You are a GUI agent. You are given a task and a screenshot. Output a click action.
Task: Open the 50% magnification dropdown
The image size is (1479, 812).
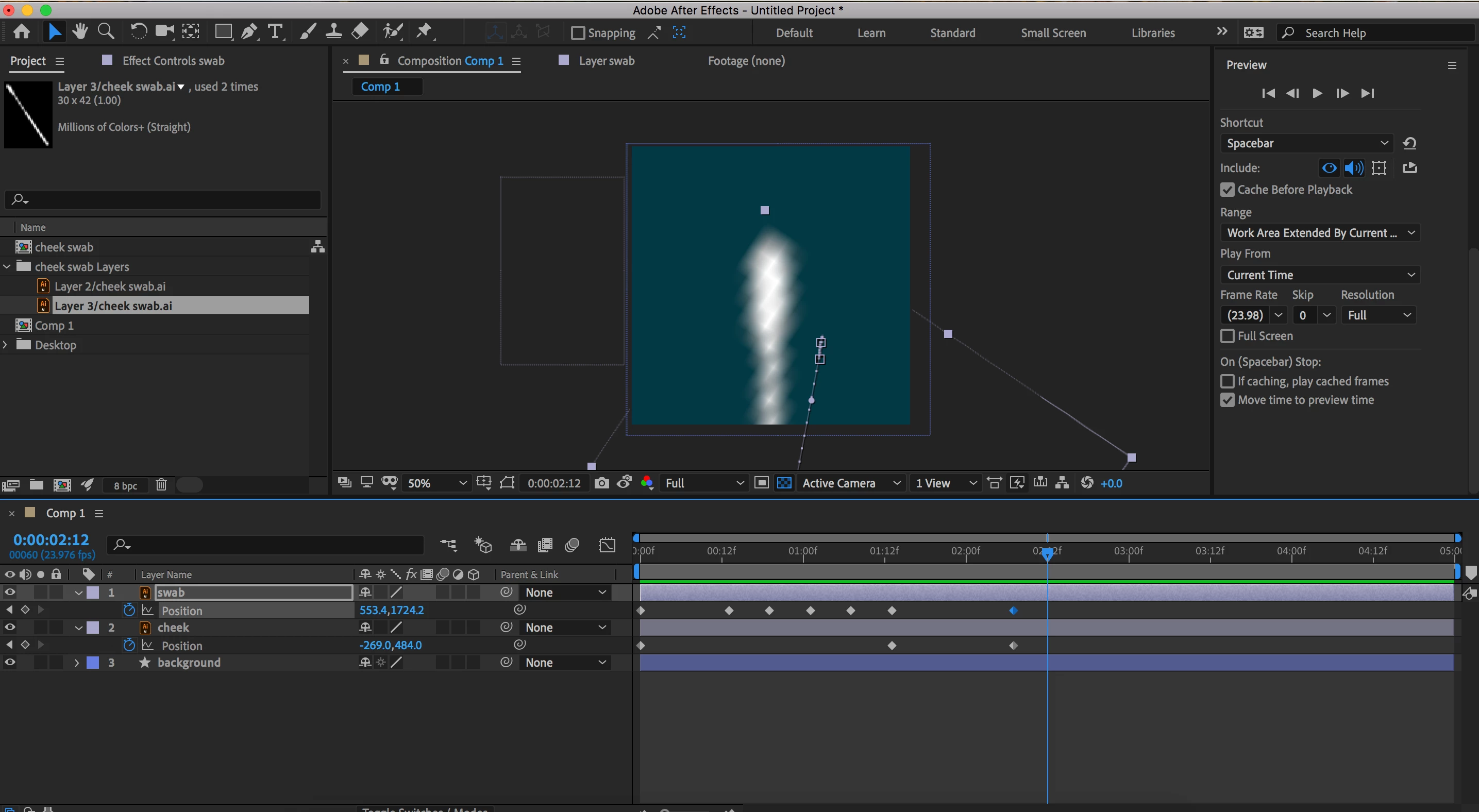pyautogui.click(x=436, y=483)
